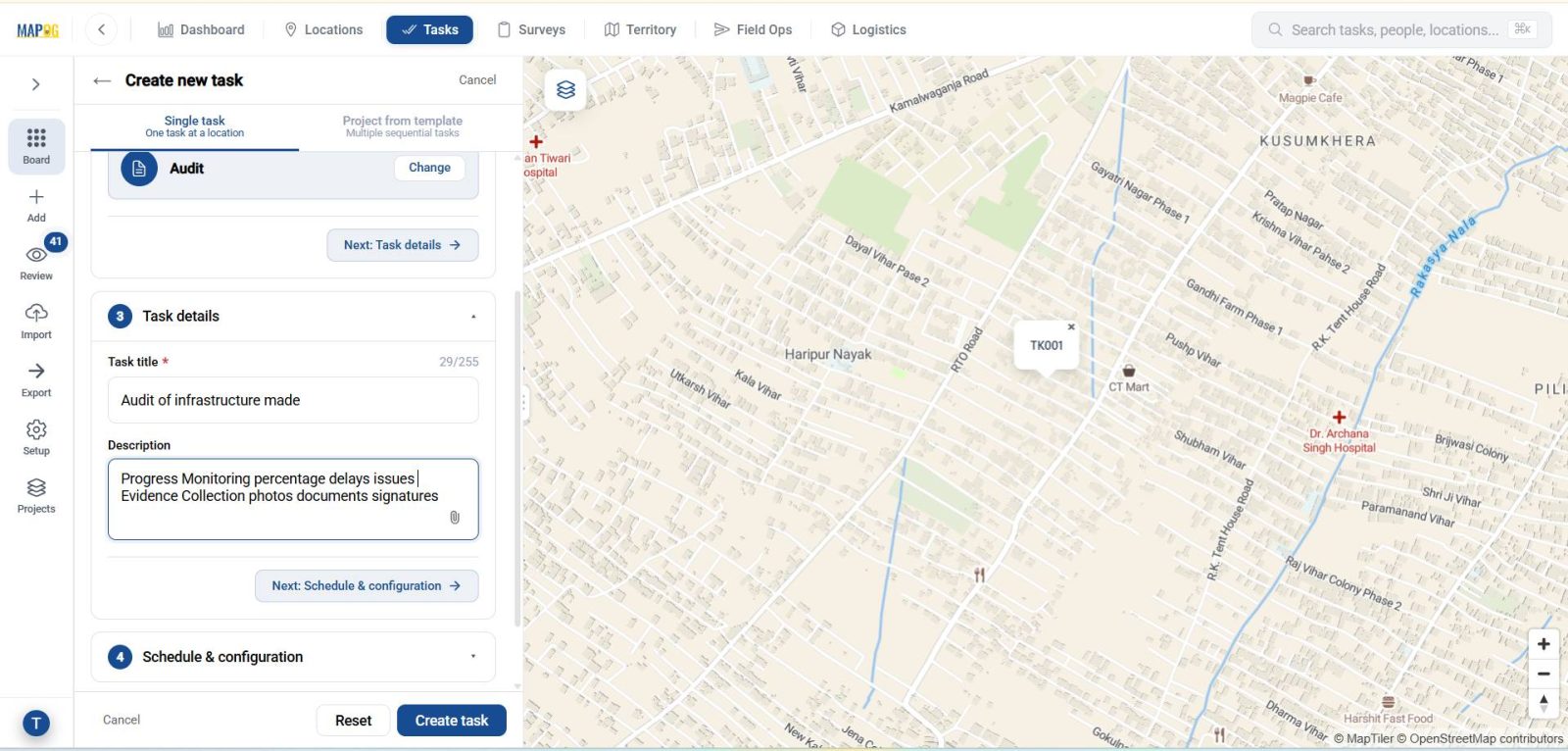Reset the task form

point(353,721)
